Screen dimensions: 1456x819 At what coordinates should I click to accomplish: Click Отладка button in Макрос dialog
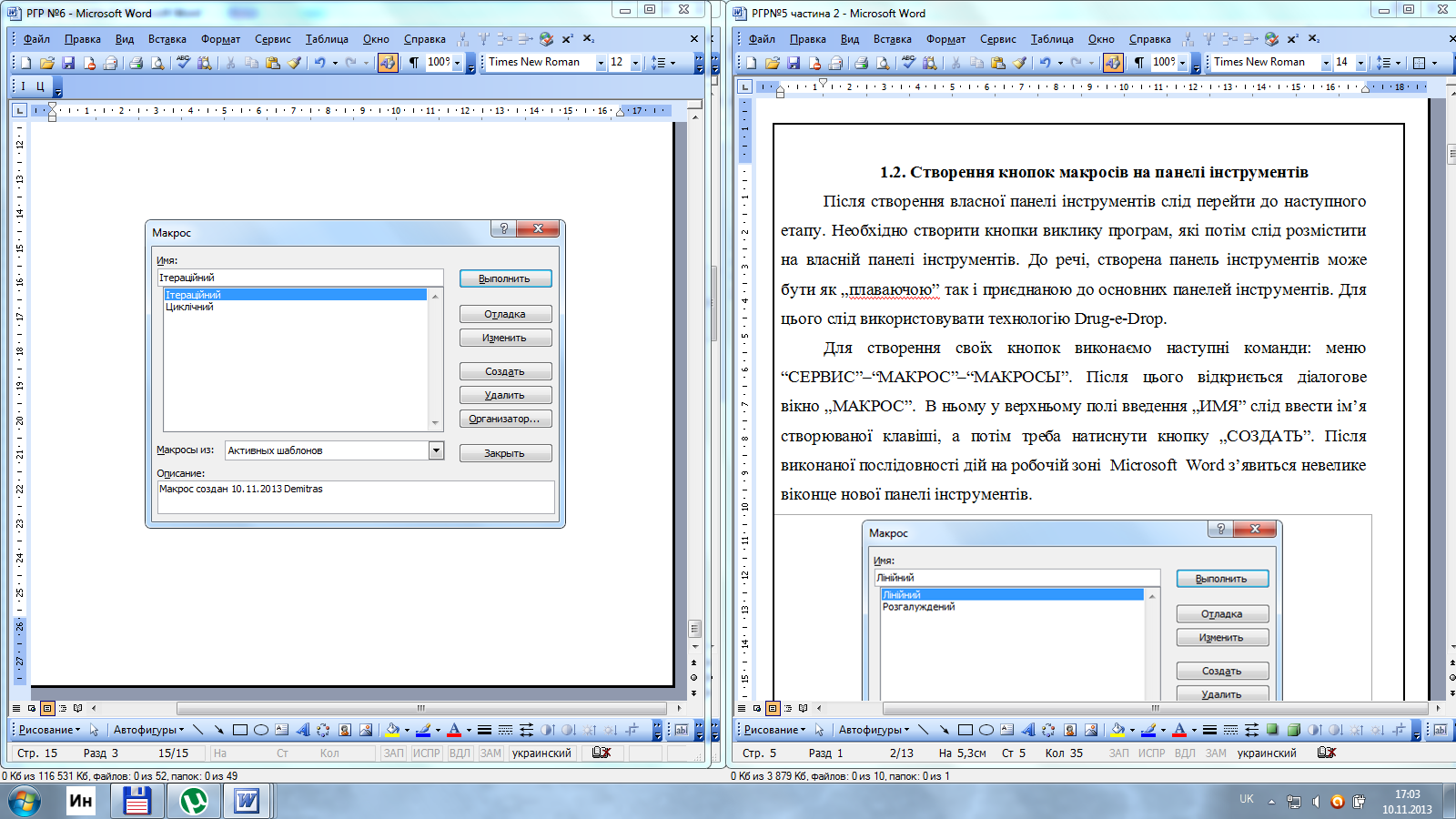[x=505, y=314]
